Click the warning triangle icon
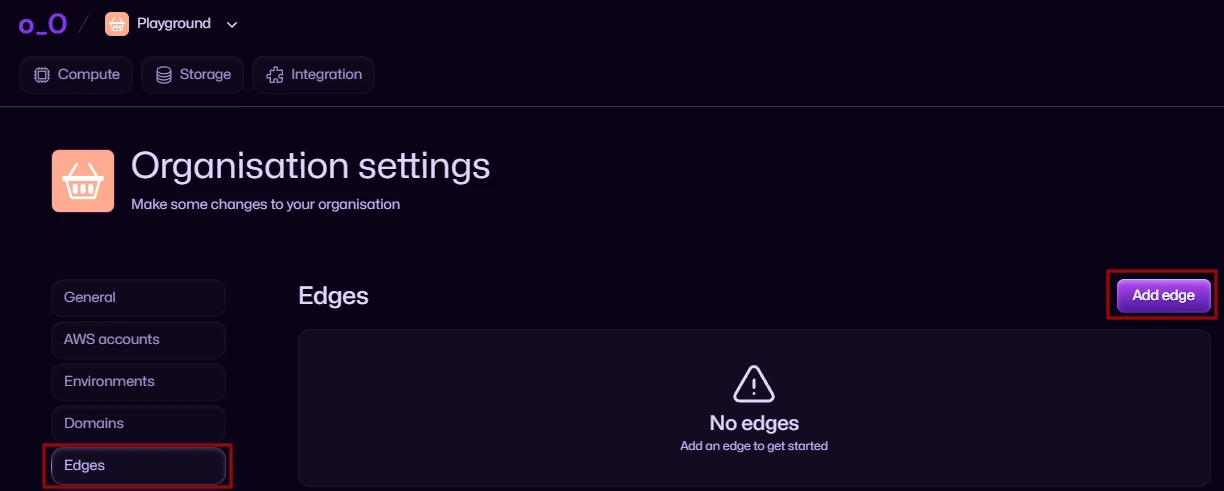Screen dimensions: 1224x491 click(754, 384)
